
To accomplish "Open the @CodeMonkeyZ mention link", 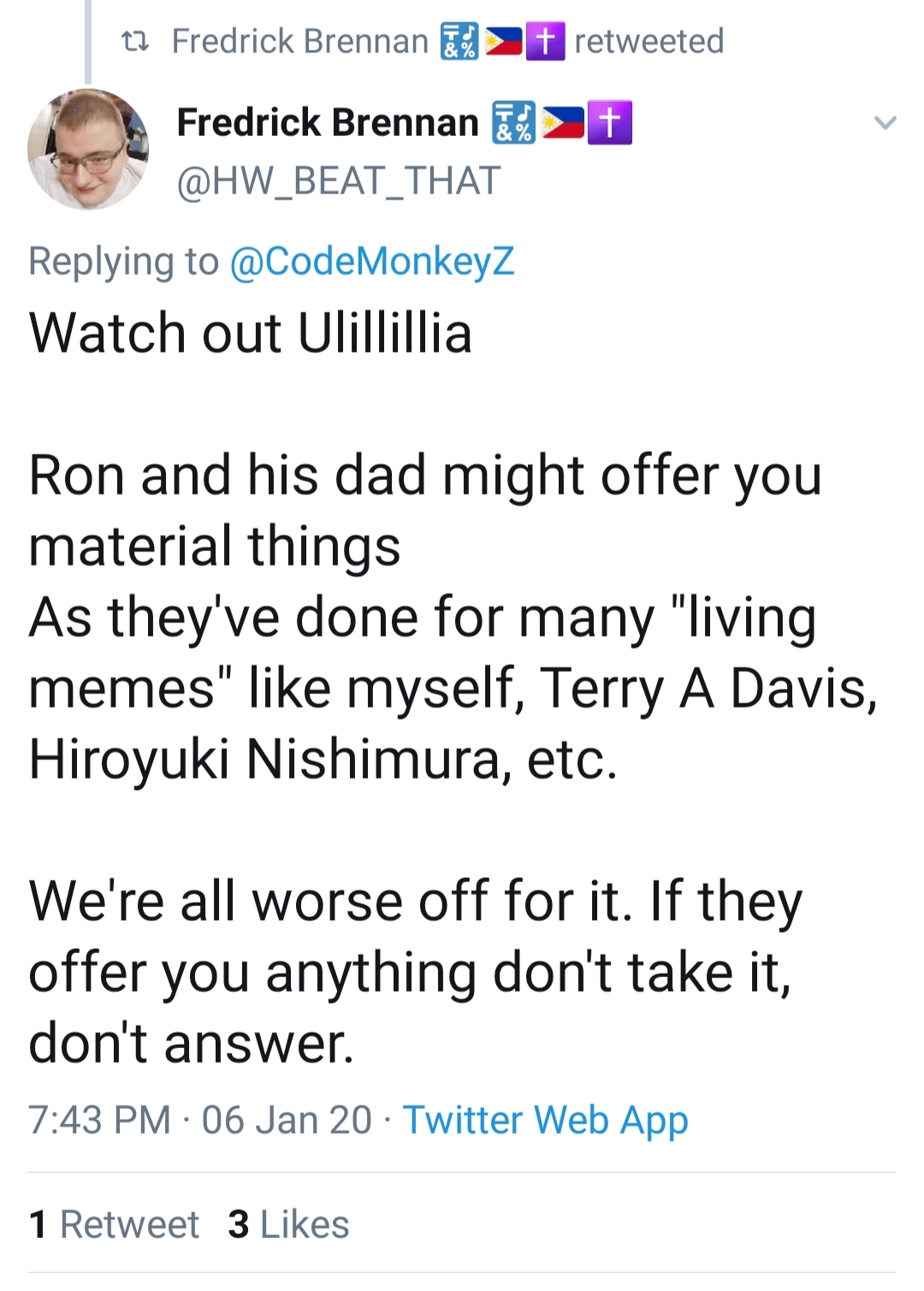I will [x=372, y=261].
